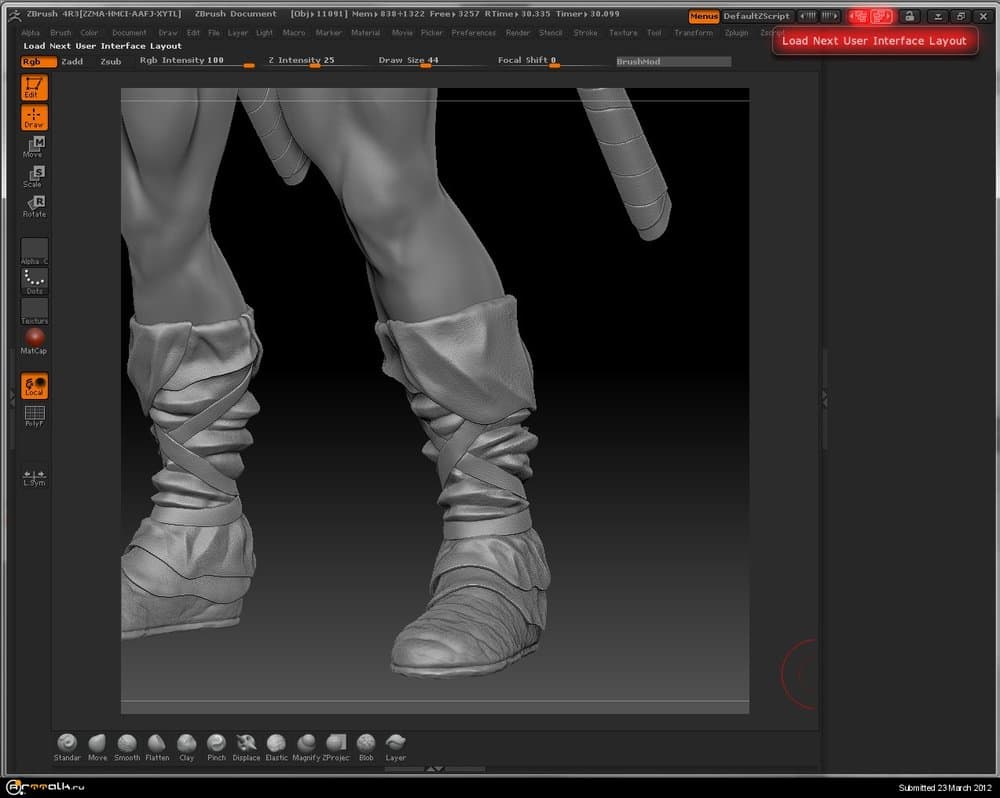The width and height of the screenshot is (1000, 798).
Task: Open the Alpha selector thumbnail
Action: [34, 251]
